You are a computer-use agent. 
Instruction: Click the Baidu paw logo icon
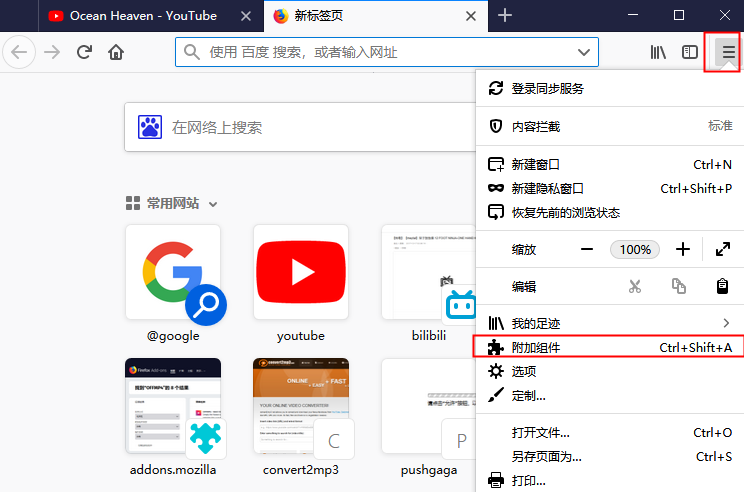[150, 127]
